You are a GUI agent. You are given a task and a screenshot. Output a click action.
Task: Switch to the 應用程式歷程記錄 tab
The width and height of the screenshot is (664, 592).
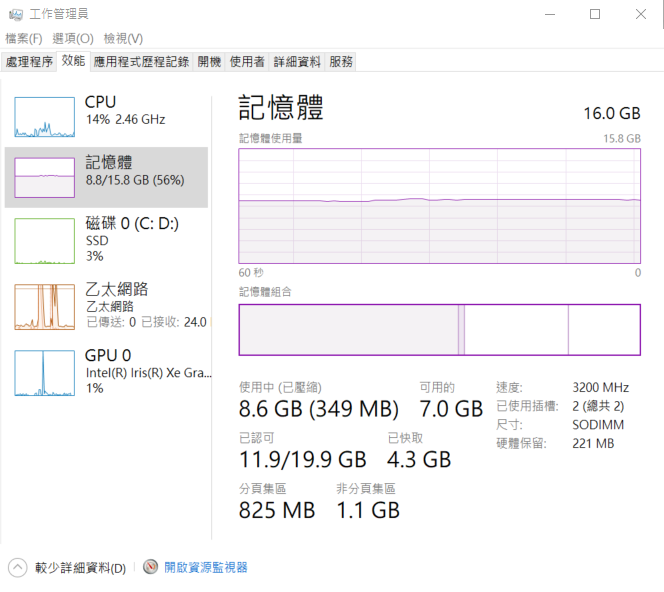[x=141, y=62]
